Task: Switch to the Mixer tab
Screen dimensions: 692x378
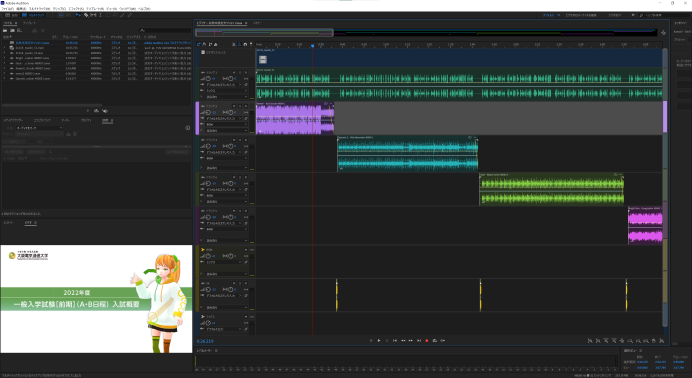Action: click(x=258, y=23)
